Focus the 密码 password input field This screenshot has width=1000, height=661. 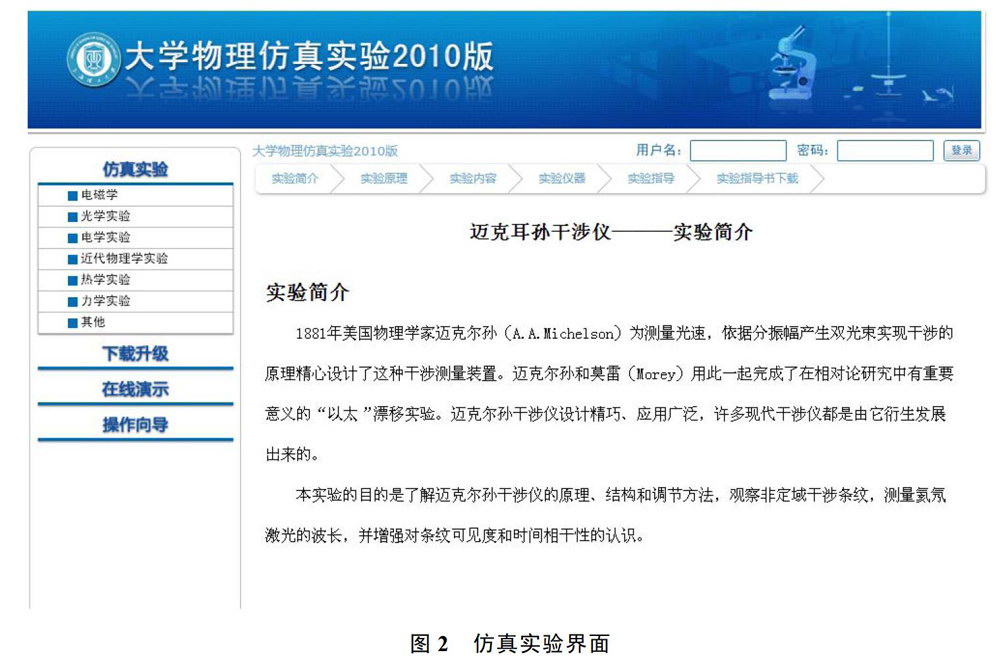coord(885,151)
